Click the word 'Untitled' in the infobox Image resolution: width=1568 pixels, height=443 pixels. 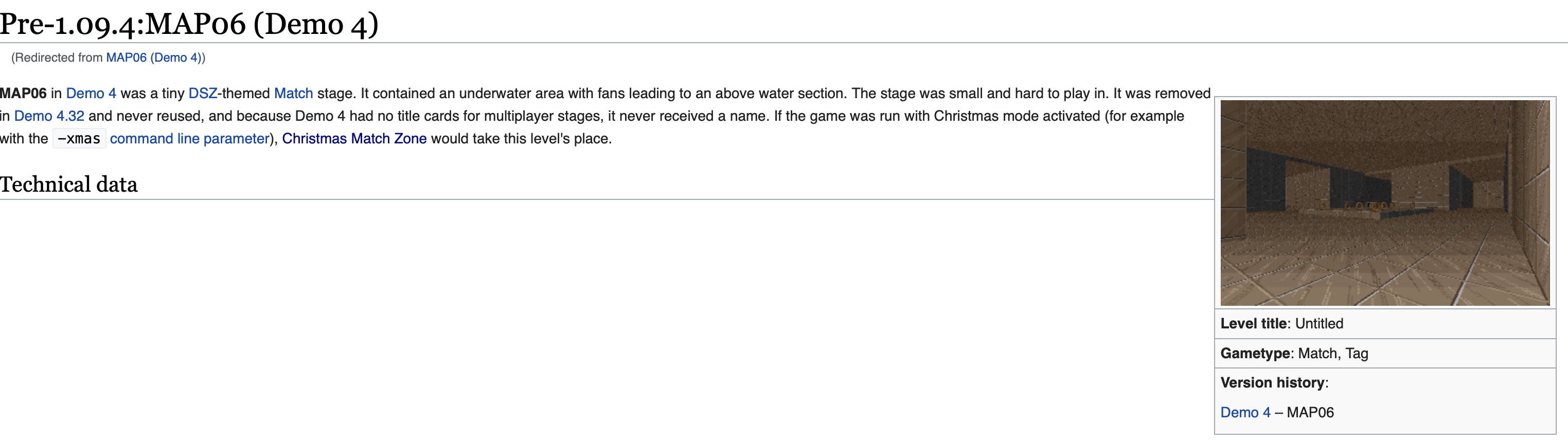tap(1319, 324)
